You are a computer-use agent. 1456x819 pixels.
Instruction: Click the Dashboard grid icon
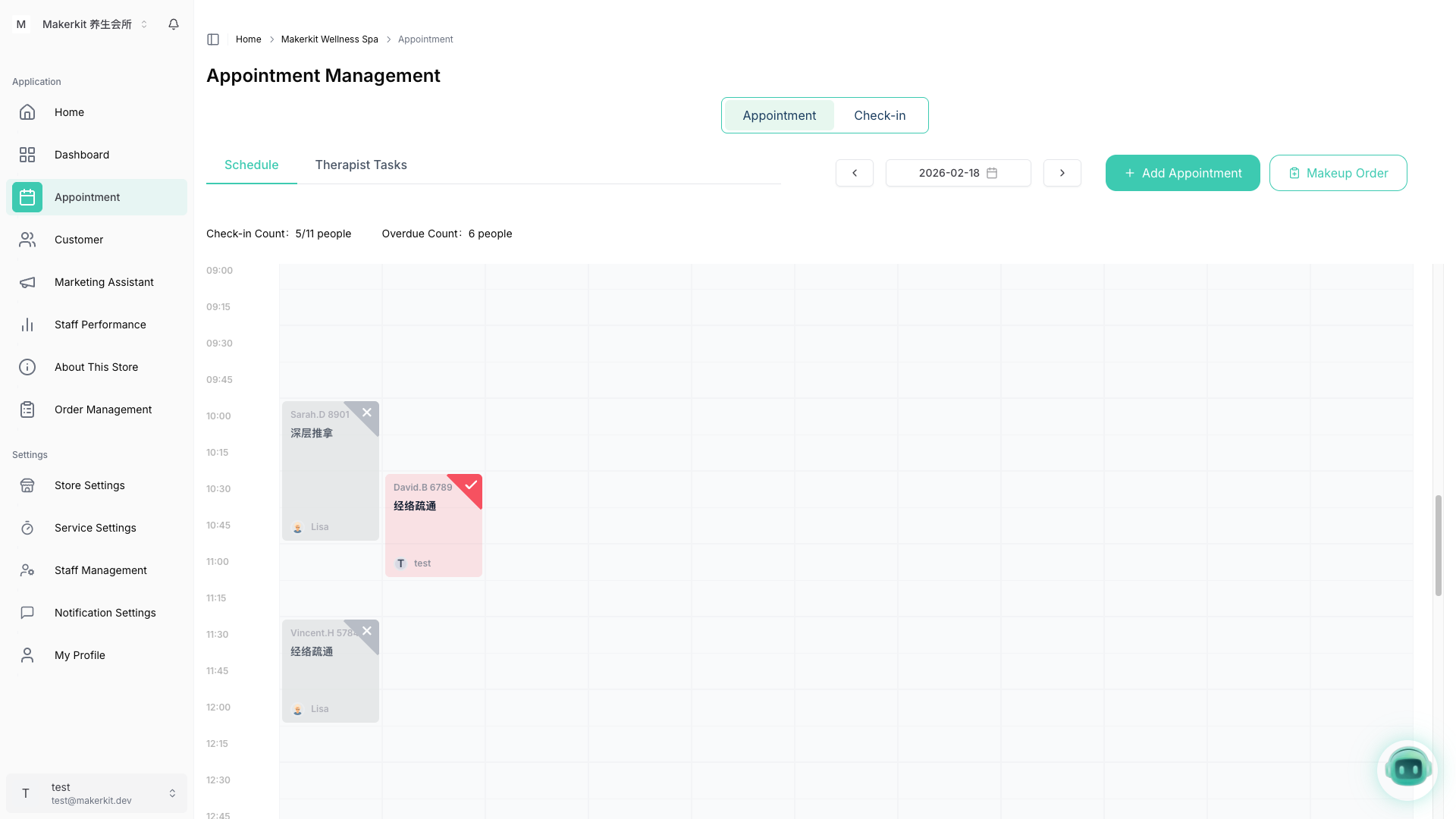27,155
